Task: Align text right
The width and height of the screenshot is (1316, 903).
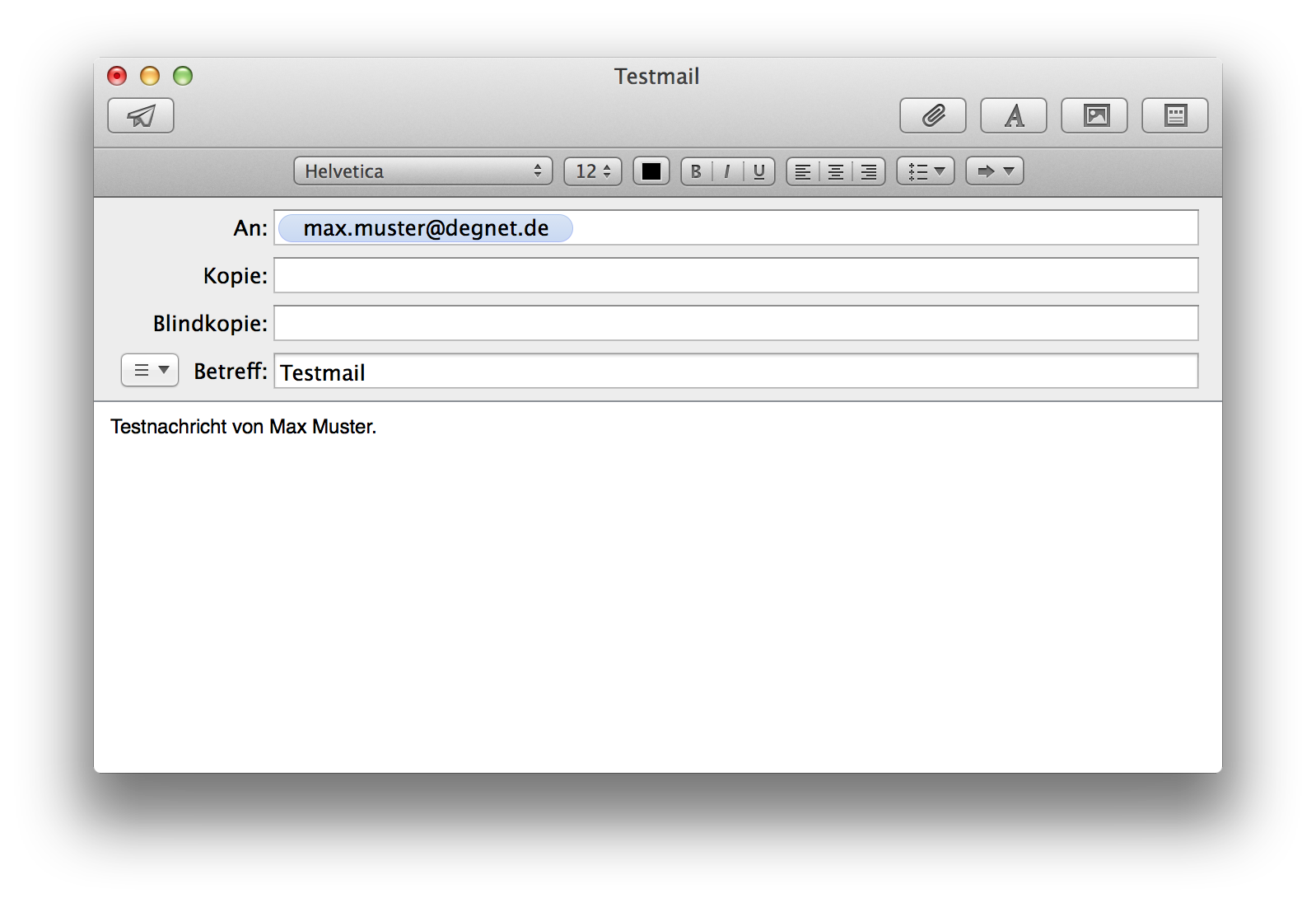Action: click(869, 171)
